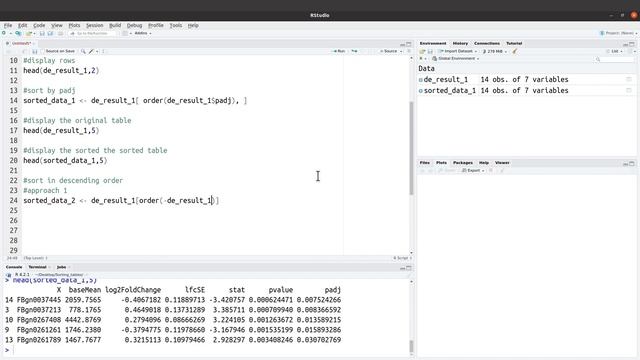Click the R Script file type selector
The image size is (640, 360).
pos(402,258)
